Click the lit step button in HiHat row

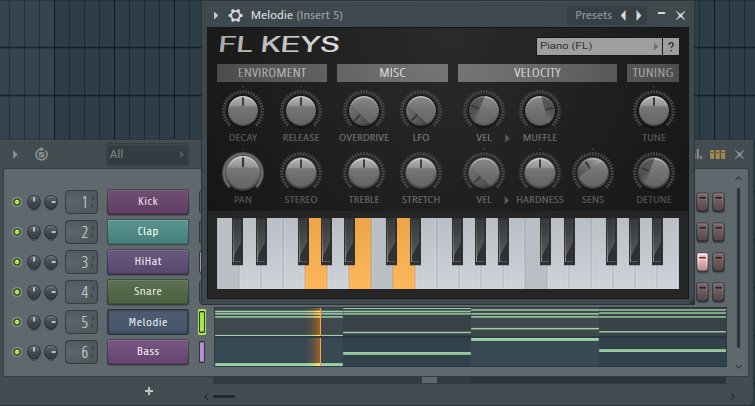tap(703, 262)
